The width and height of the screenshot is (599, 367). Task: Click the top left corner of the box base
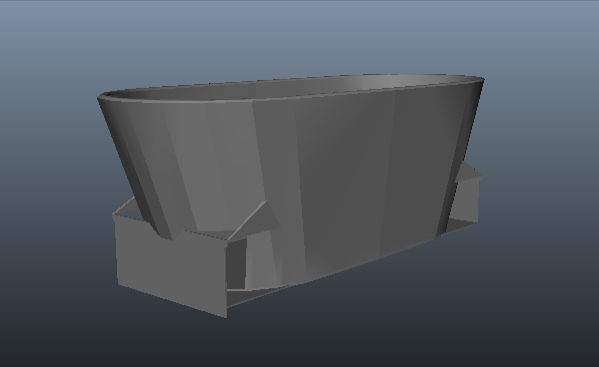[x=114, y=216]
